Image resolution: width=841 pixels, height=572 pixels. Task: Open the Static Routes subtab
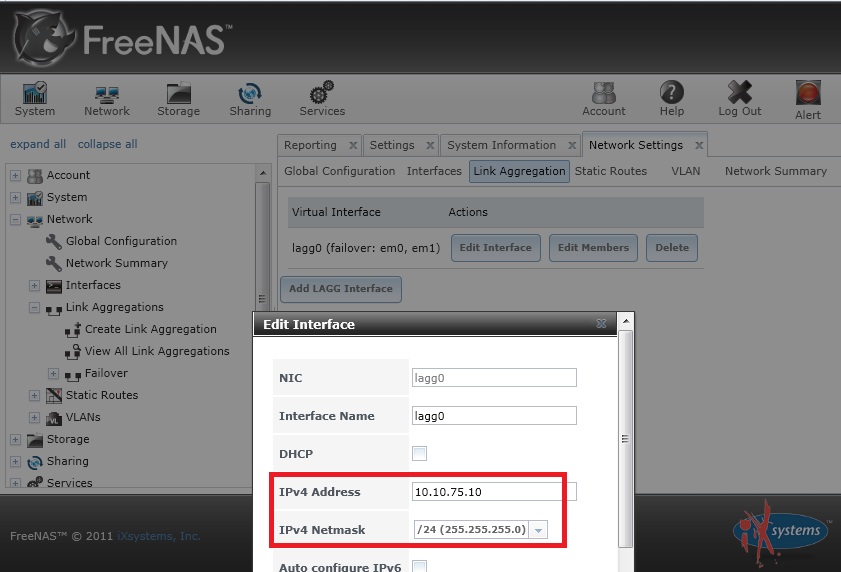tap(611, 171)
